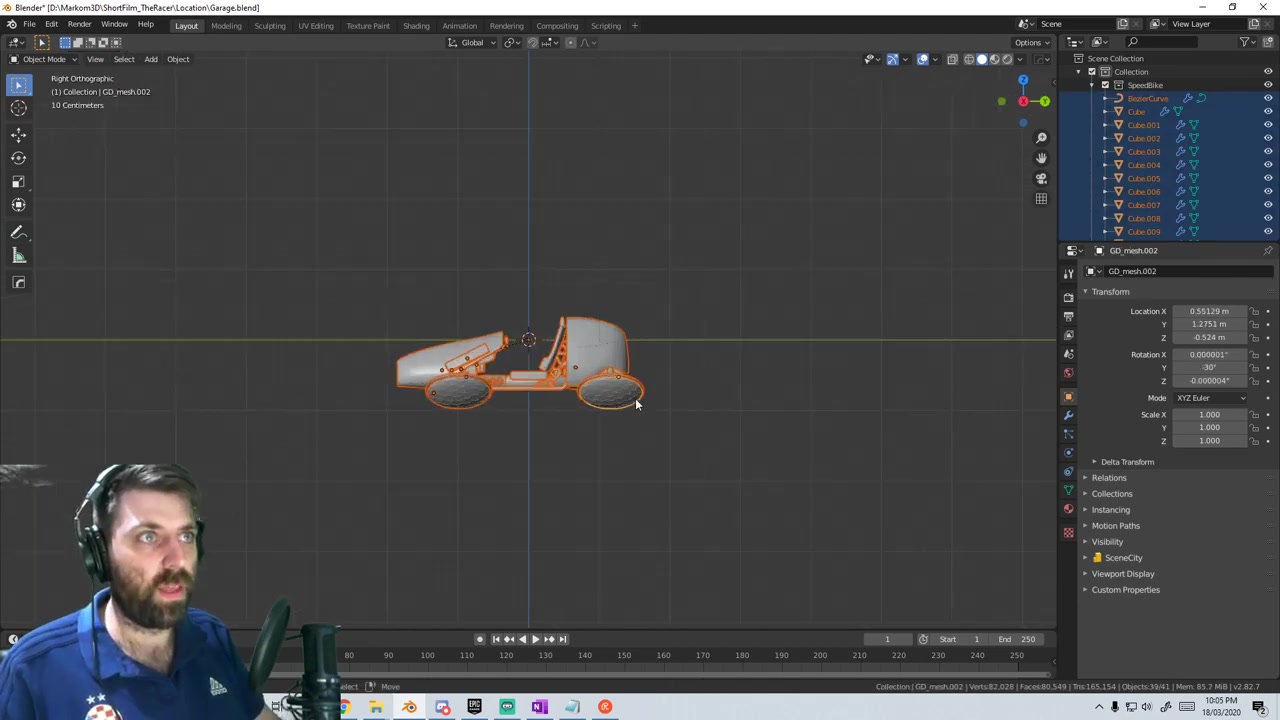Viewport: 1280px width, 720px height.
Task: Open the Rotation Mode XYZ Euler dropdown
Action: click(x=1211, y=398)
